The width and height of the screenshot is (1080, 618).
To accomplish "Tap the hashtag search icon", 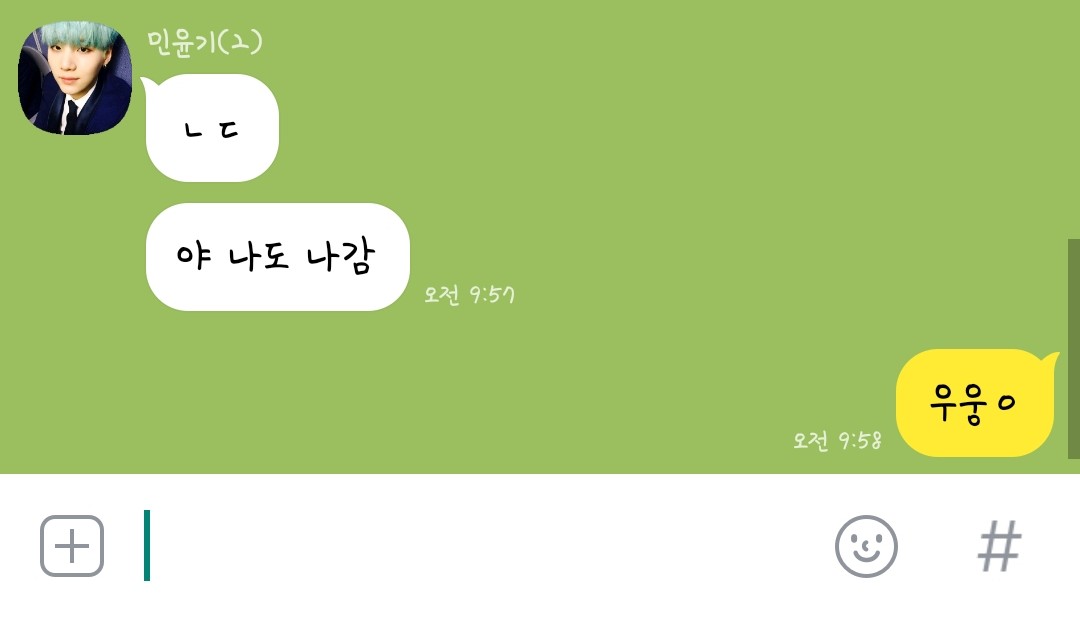I will (x=999, y=546).
